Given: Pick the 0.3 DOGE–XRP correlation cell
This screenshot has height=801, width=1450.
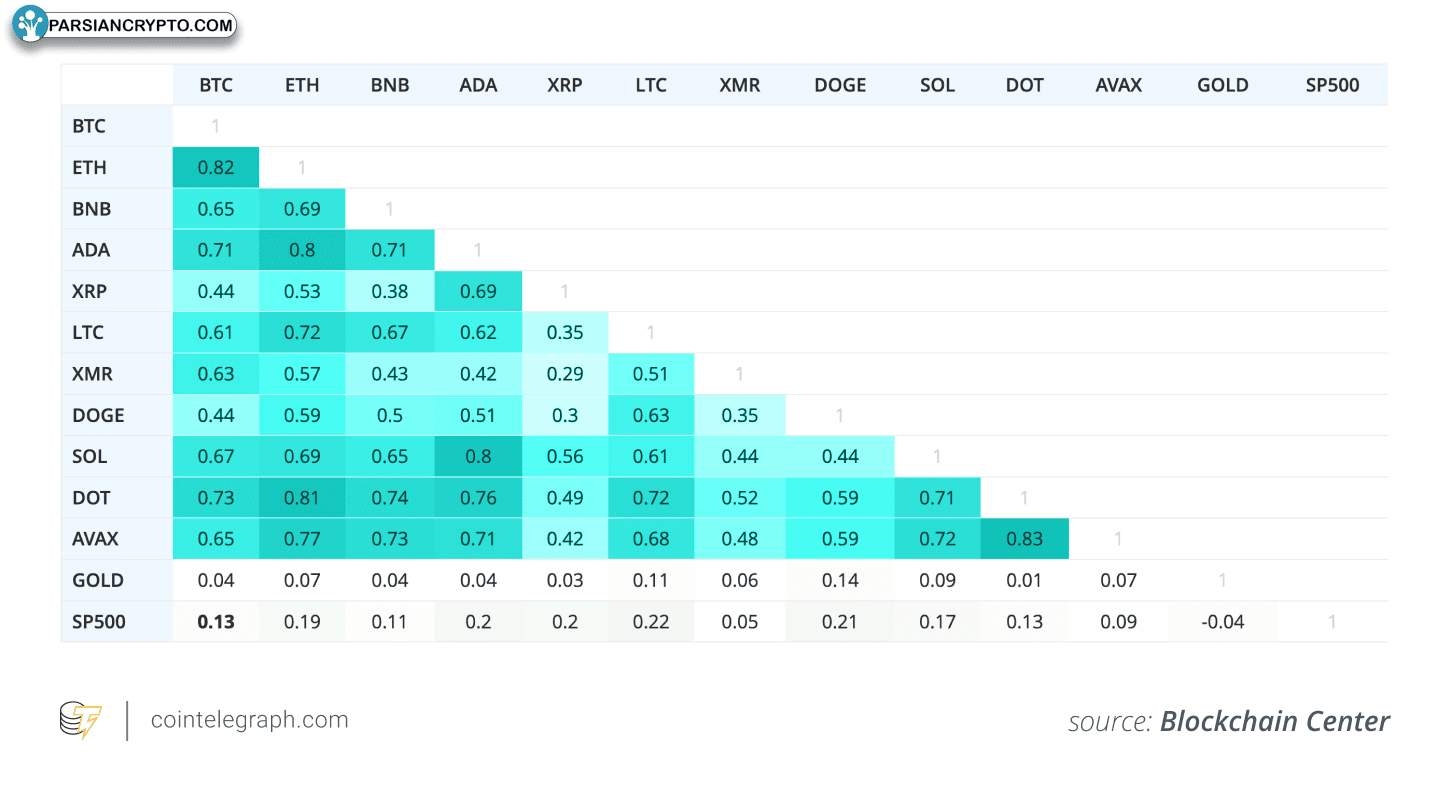Looking at the screenshot, I should (x=565, y=415).
